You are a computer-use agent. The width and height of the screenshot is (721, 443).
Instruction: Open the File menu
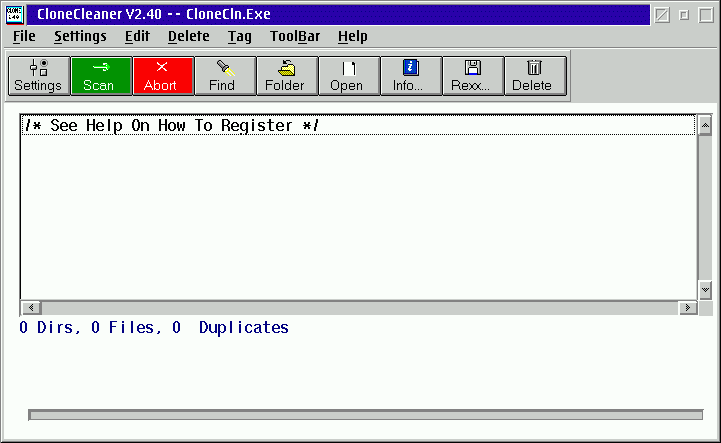[x=24, y=36]
